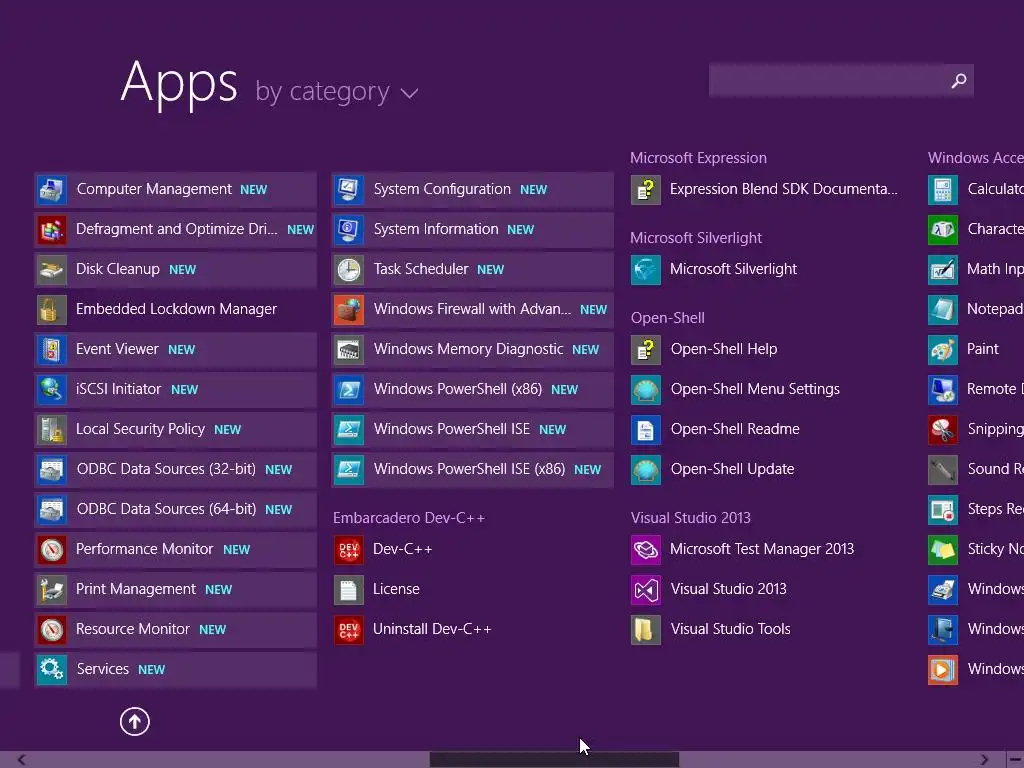Screen dimensions: 1024x768
Task: Open Expression Blend SDK Documentation icon
Action: 646,189
